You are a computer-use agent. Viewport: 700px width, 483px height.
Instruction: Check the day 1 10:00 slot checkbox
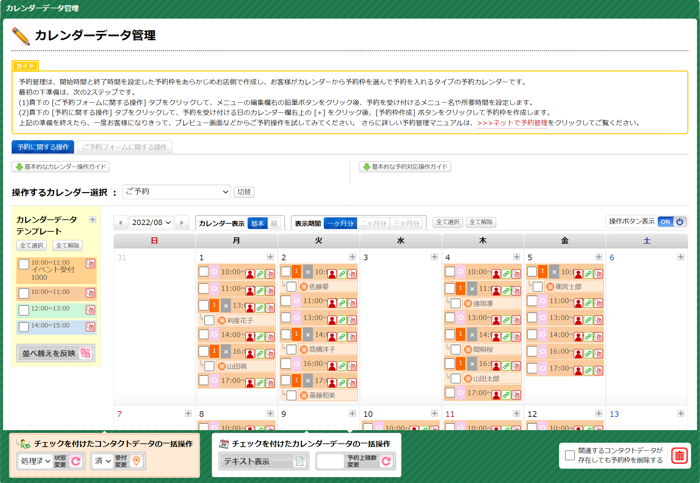pyautogui.click(x=204, y=272)
